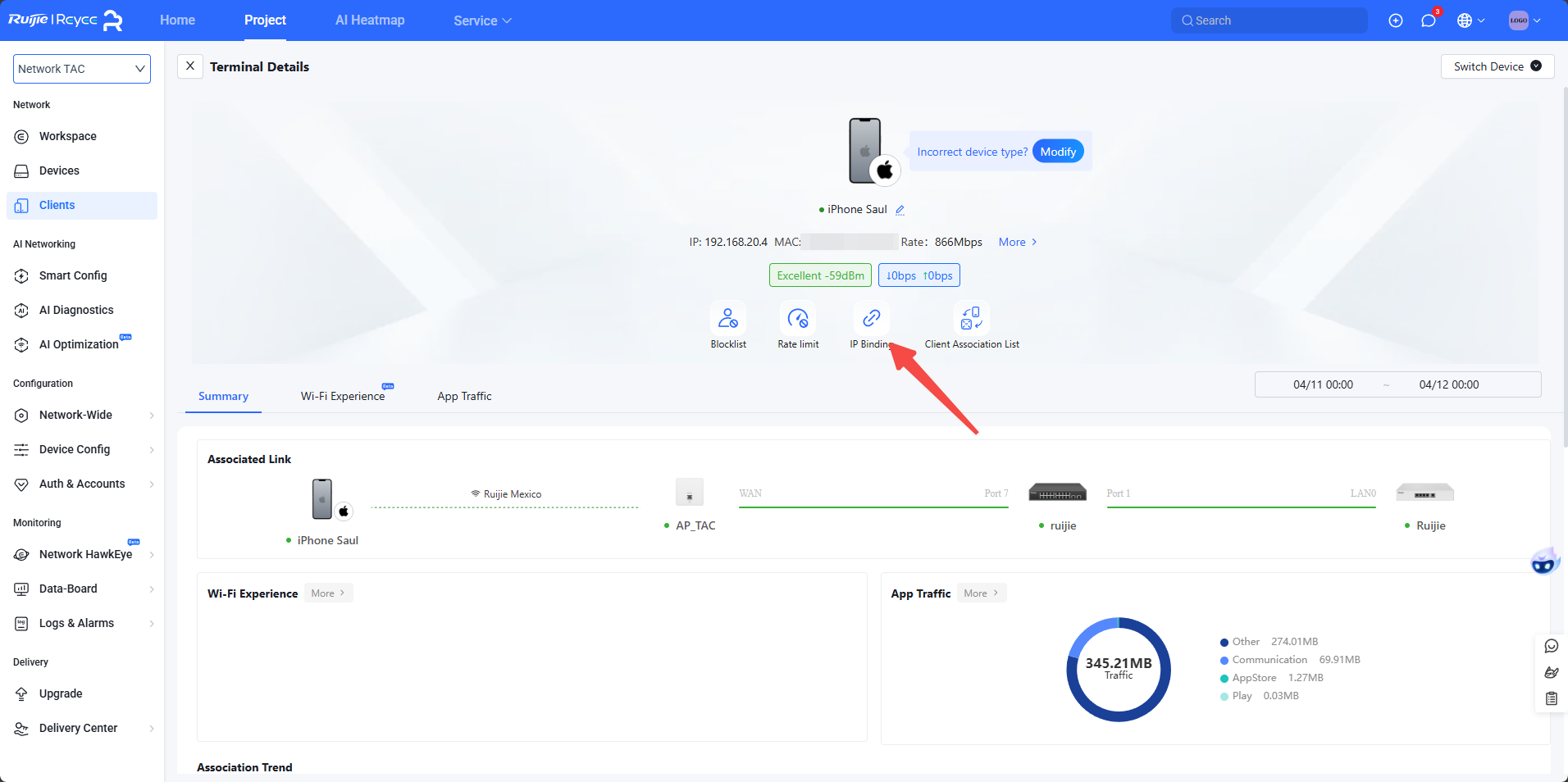Screen dimensions: 1568x782
Task: Click the Search field in header
Action: click(1269, 20)
